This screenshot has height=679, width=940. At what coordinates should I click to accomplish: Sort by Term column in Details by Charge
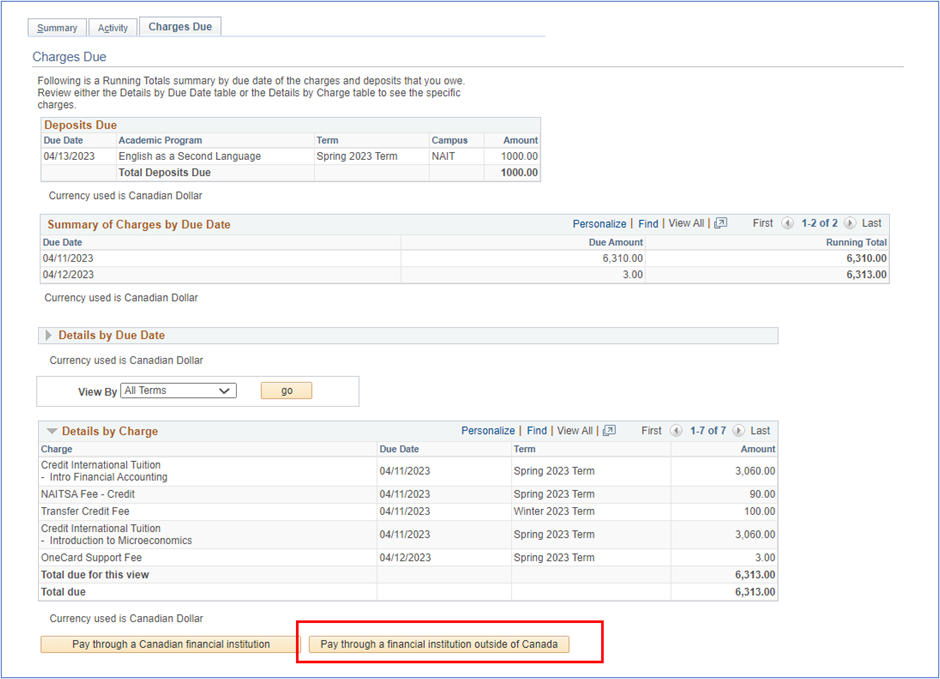[x=525, y=449]
